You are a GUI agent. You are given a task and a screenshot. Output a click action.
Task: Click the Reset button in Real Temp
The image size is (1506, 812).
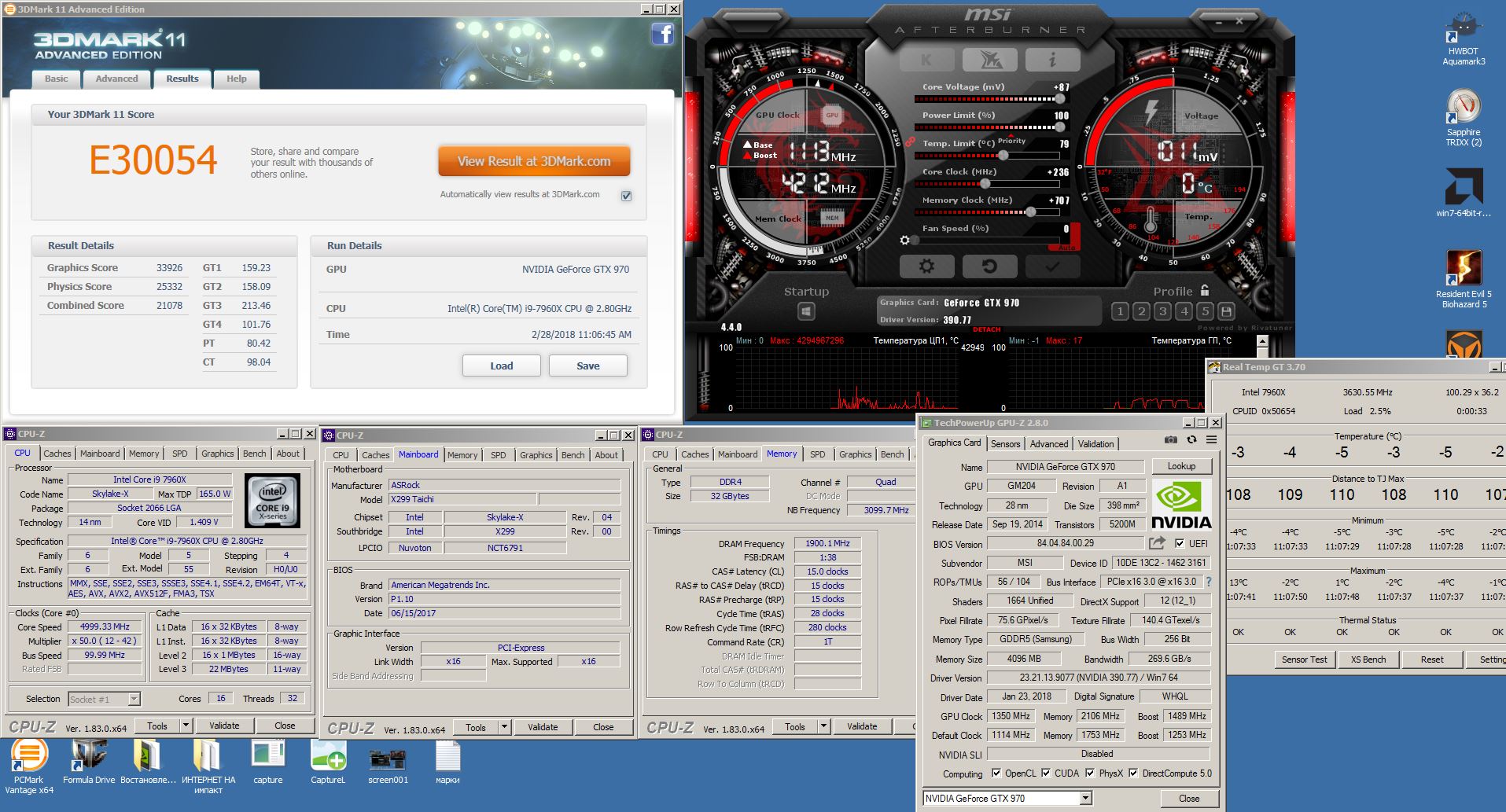coord(1432,660)
